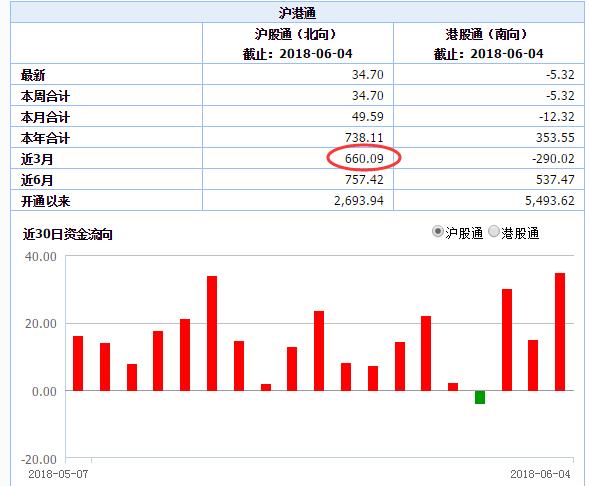Click the value 660.09

[x=364, y=158]
